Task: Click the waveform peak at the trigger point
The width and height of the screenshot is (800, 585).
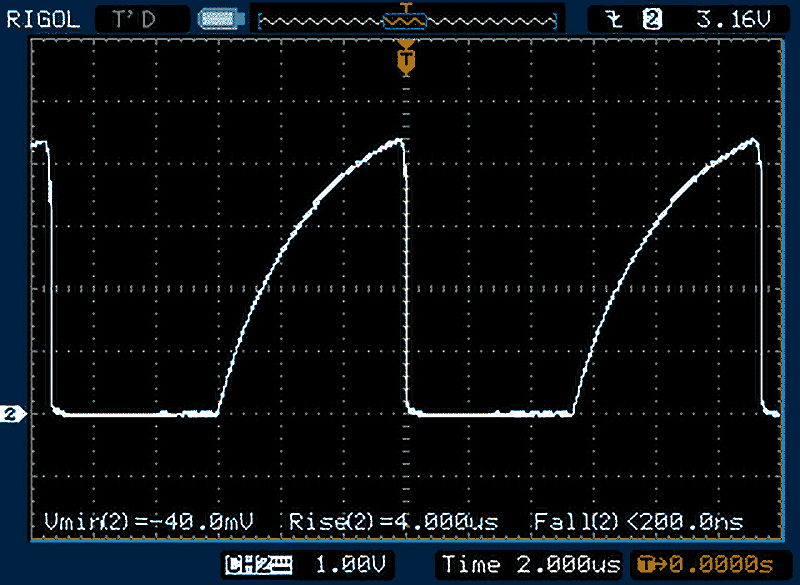Action: pyautogui.click(x=402, y=140)
